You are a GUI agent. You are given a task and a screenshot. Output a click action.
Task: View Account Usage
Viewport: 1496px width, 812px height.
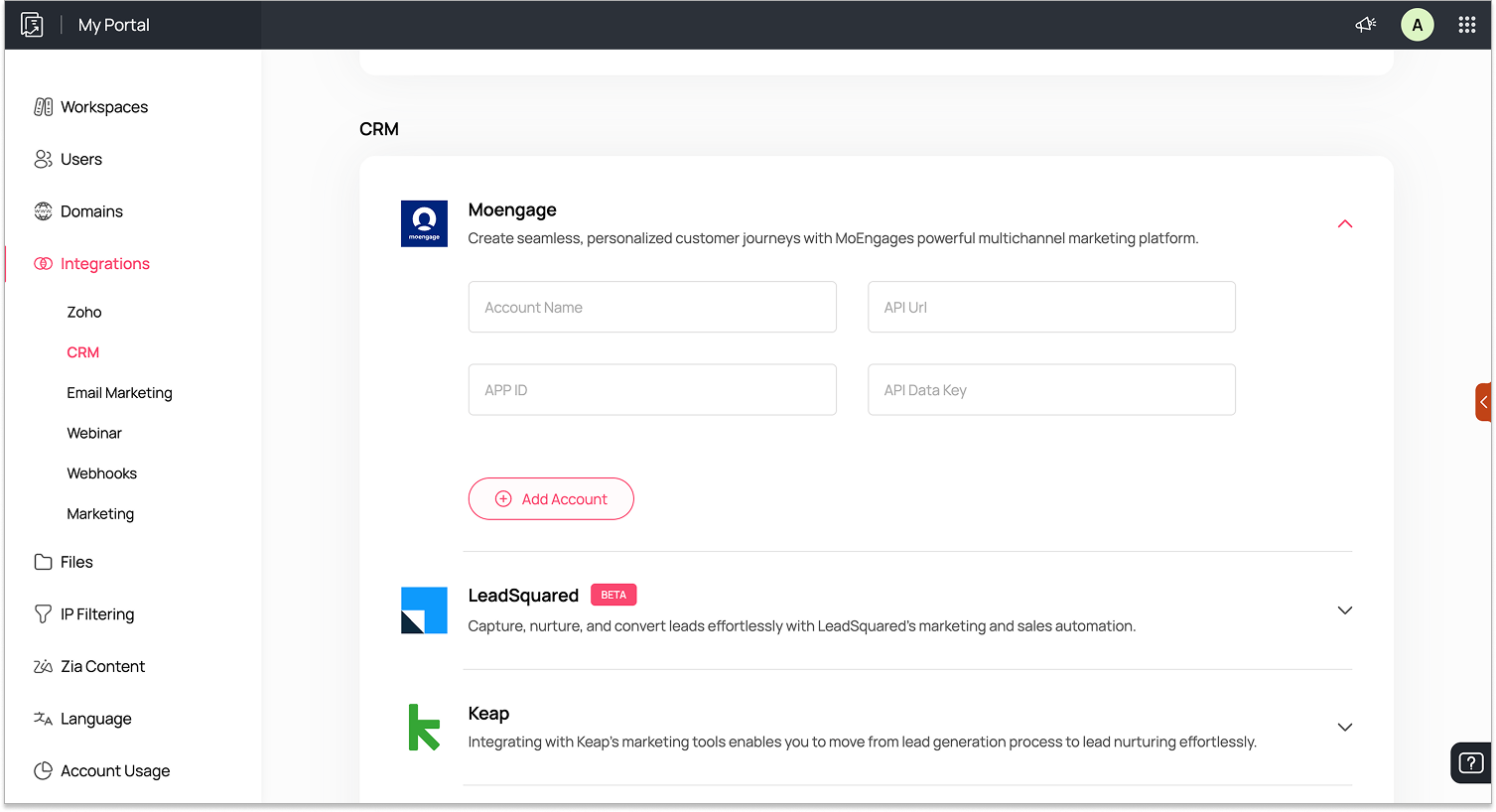pyautogui.click(x=115, y=771)
